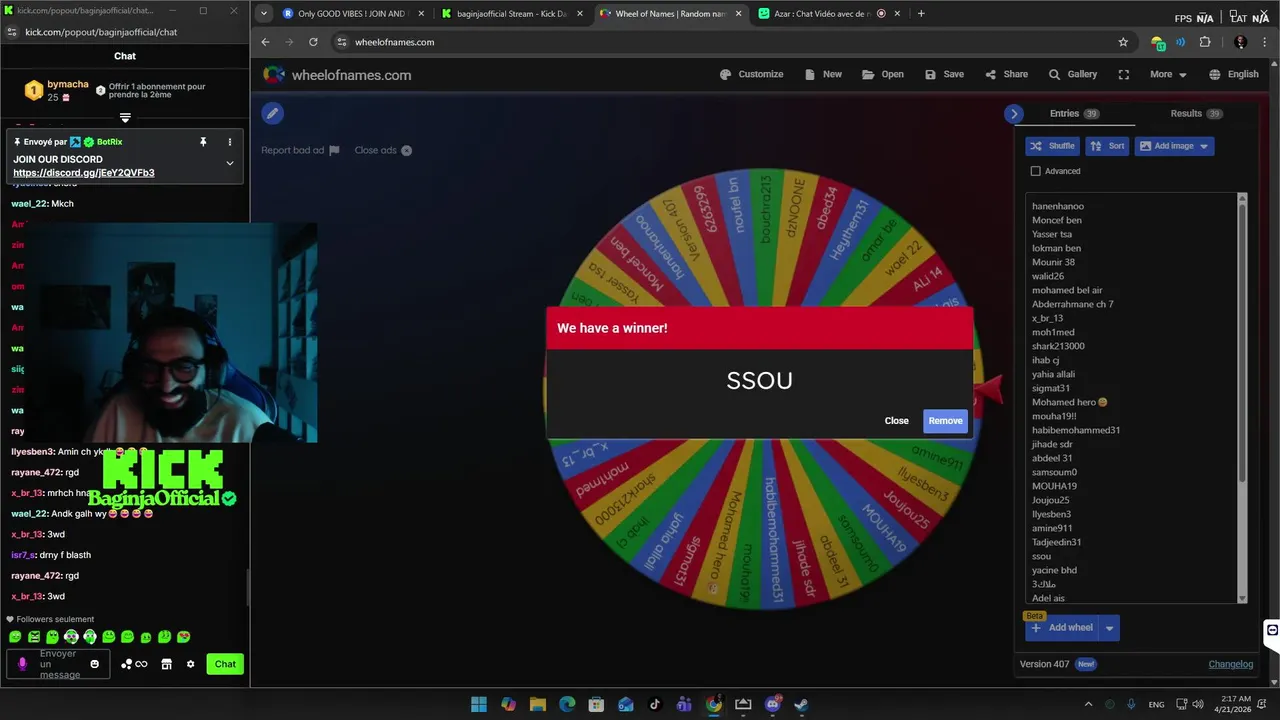Remove the winner SSOU

click(x=945, y=421)
